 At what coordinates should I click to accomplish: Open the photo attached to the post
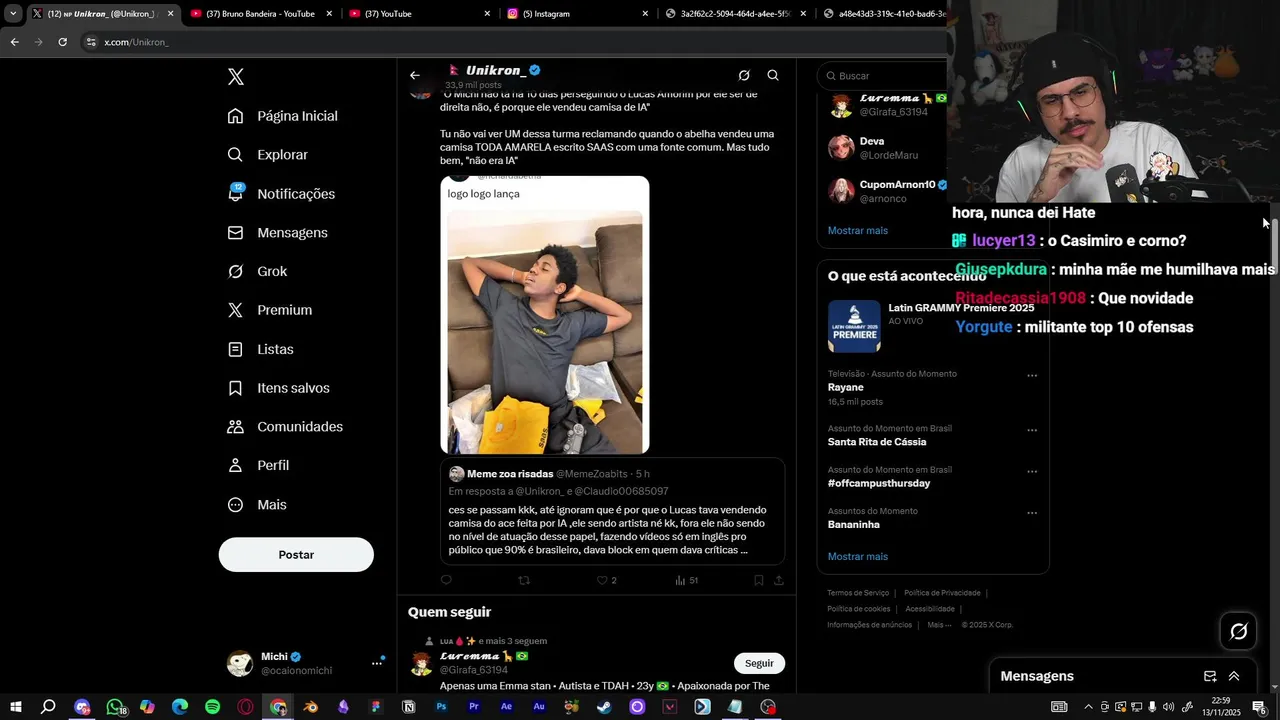545,315
